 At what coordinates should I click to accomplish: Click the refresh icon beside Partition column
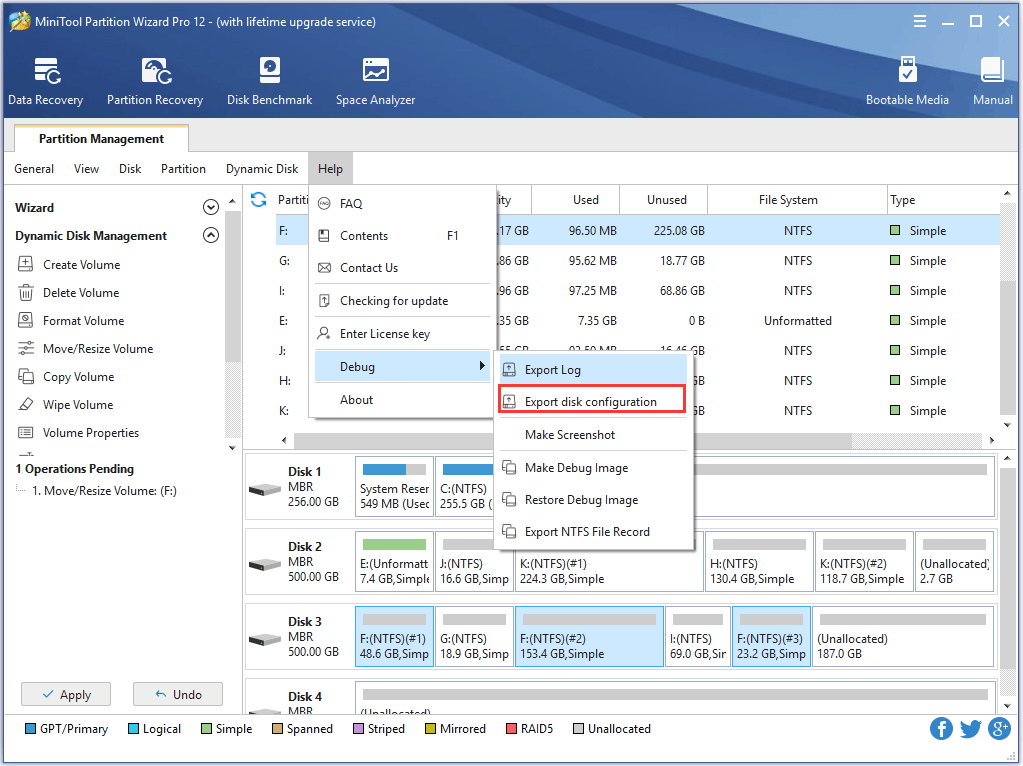click(x=259, y=200)
